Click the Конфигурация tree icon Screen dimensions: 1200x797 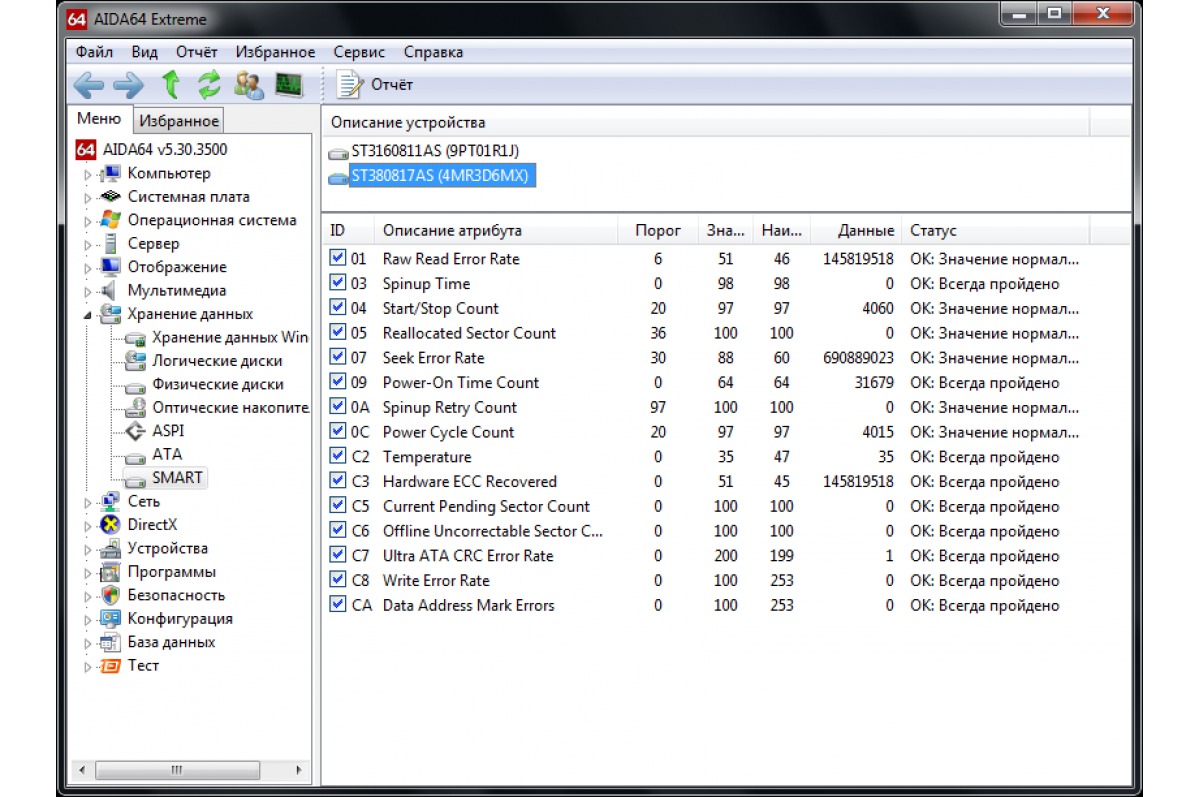[110, 619]
